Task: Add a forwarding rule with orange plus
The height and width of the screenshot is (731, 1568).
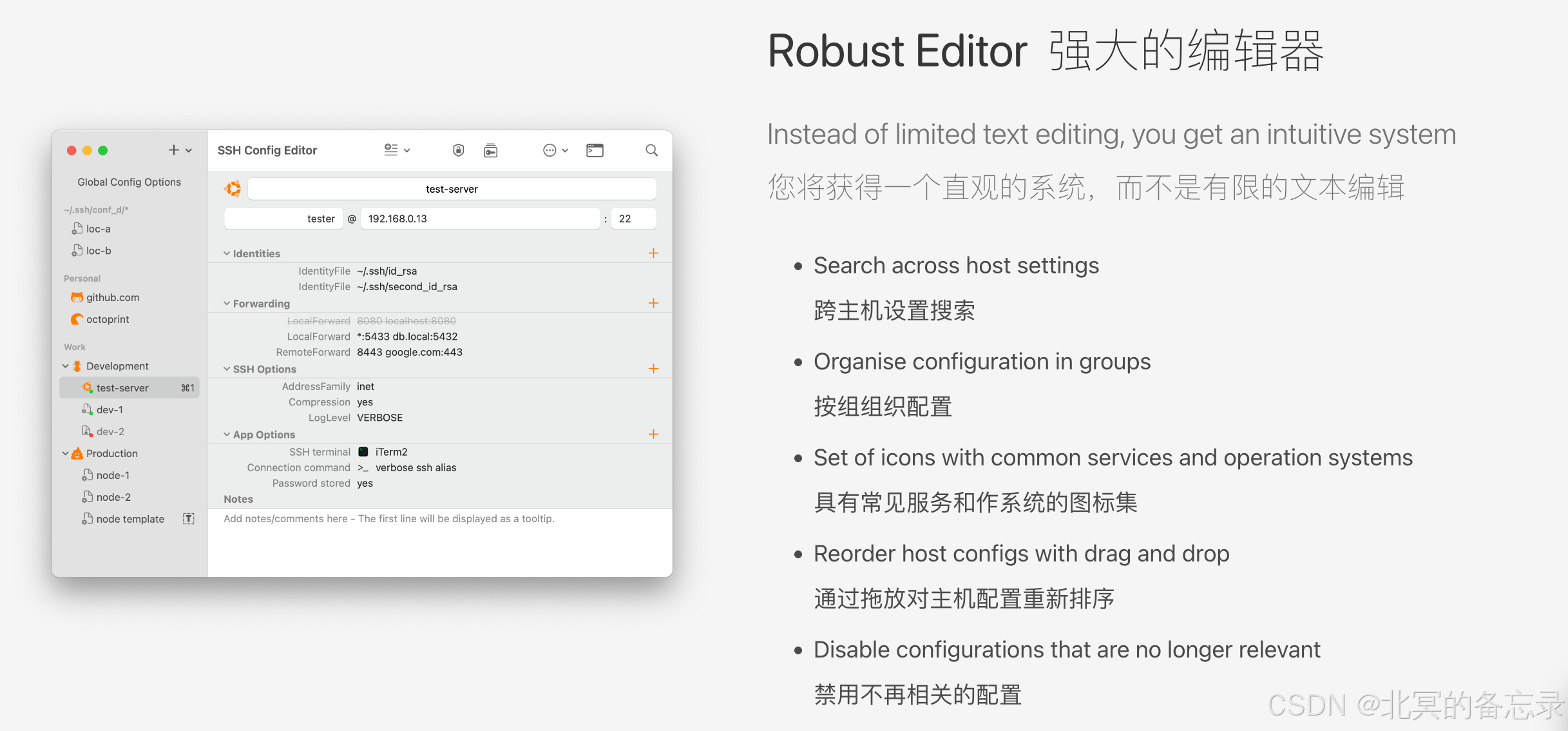Action: tap(653, 303)
